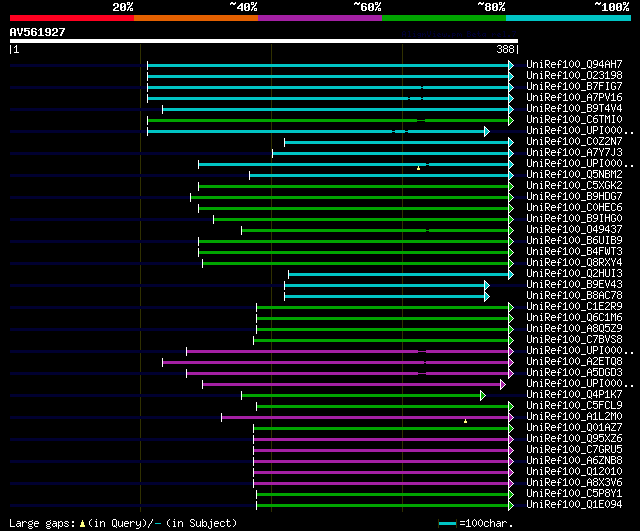
Task: Click the purple alignment bar for A2ETQ8
Action: pos(336,362)
